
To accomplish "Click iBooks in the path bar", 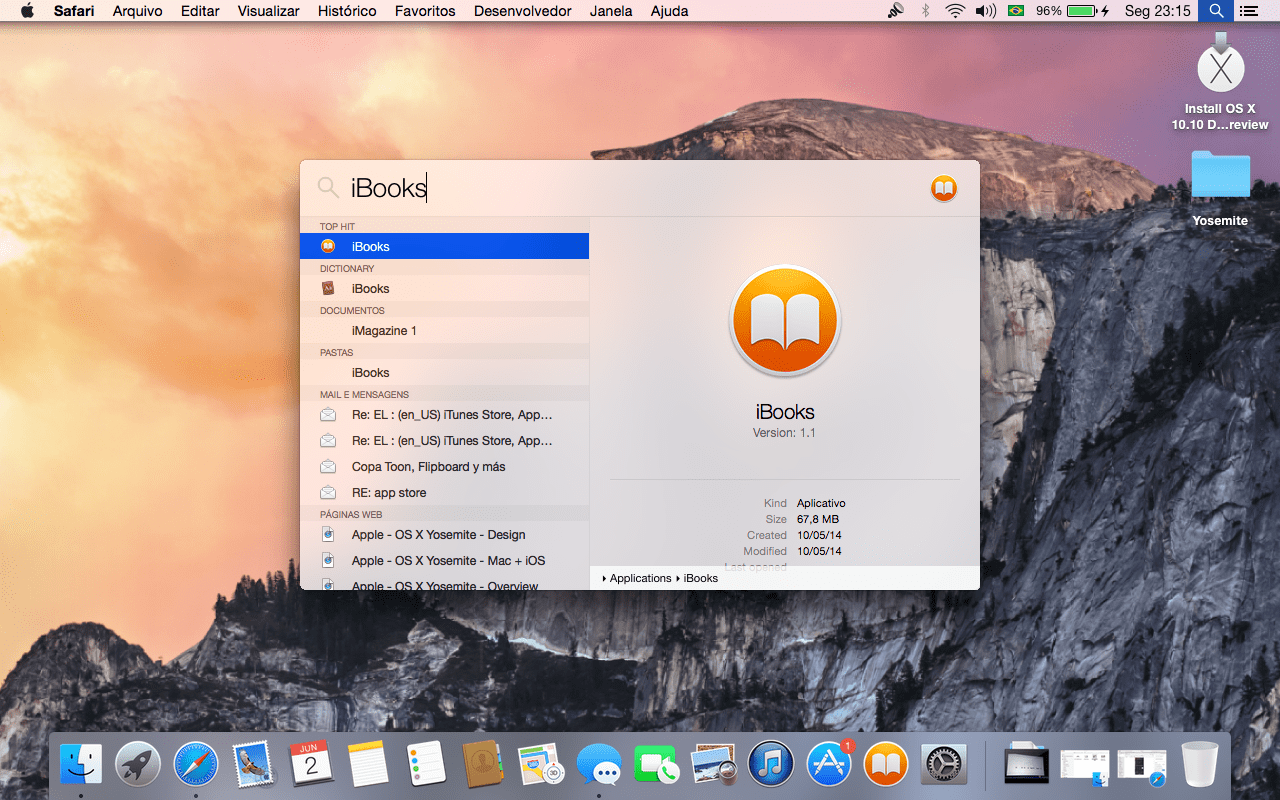I will [x=701, y=578].
